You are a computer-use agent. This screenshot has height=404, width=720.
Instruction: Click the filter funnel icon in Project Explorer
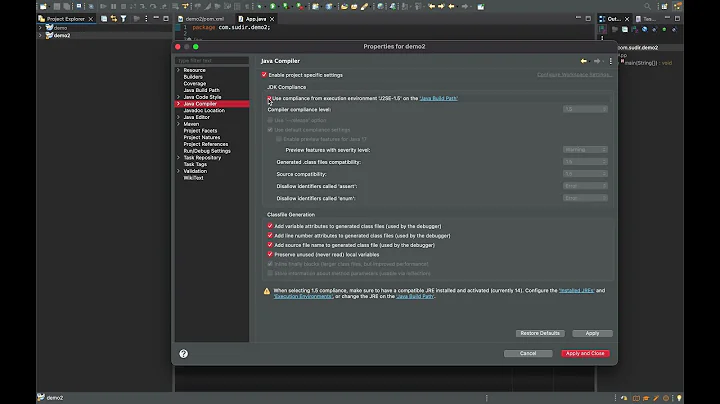point(124,19)
